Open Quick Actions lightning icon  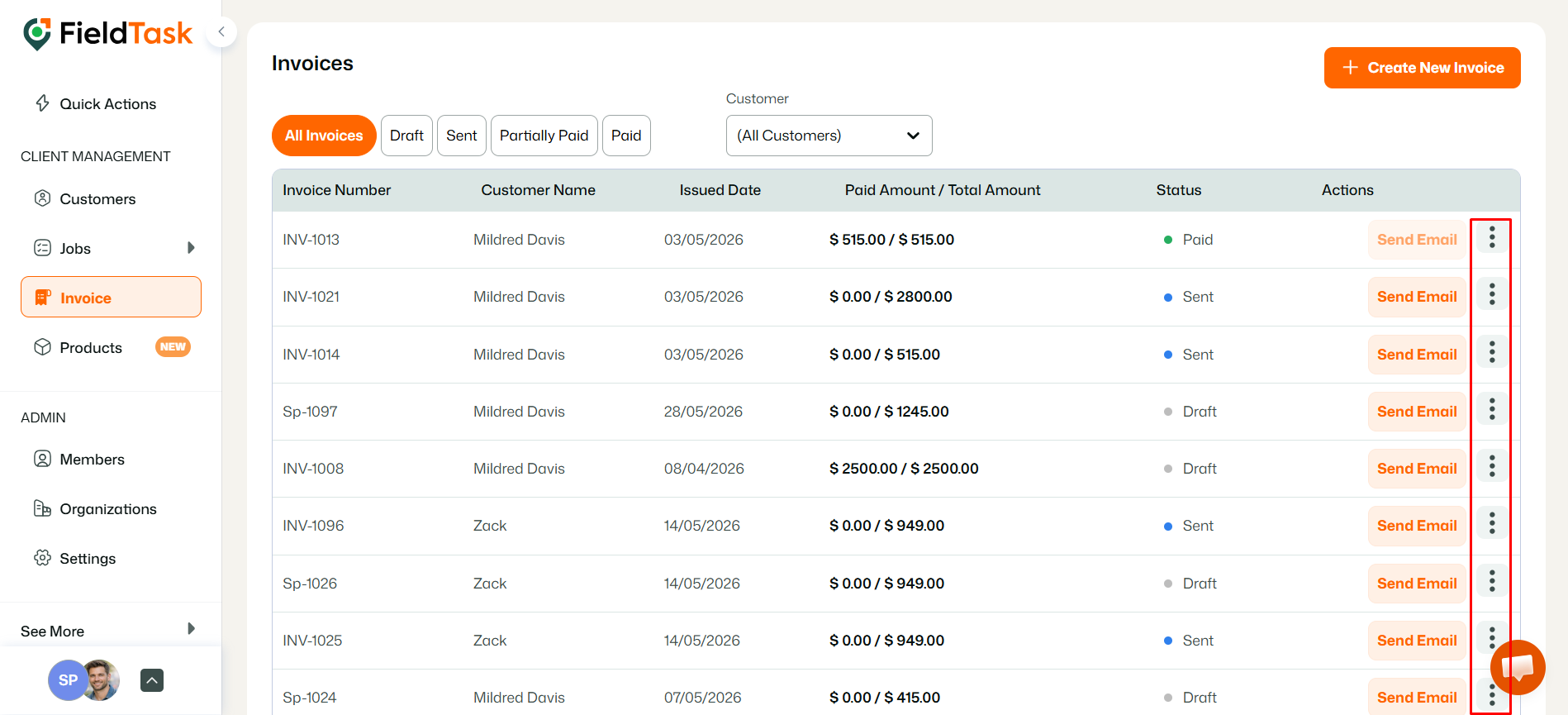click(42, 103)
